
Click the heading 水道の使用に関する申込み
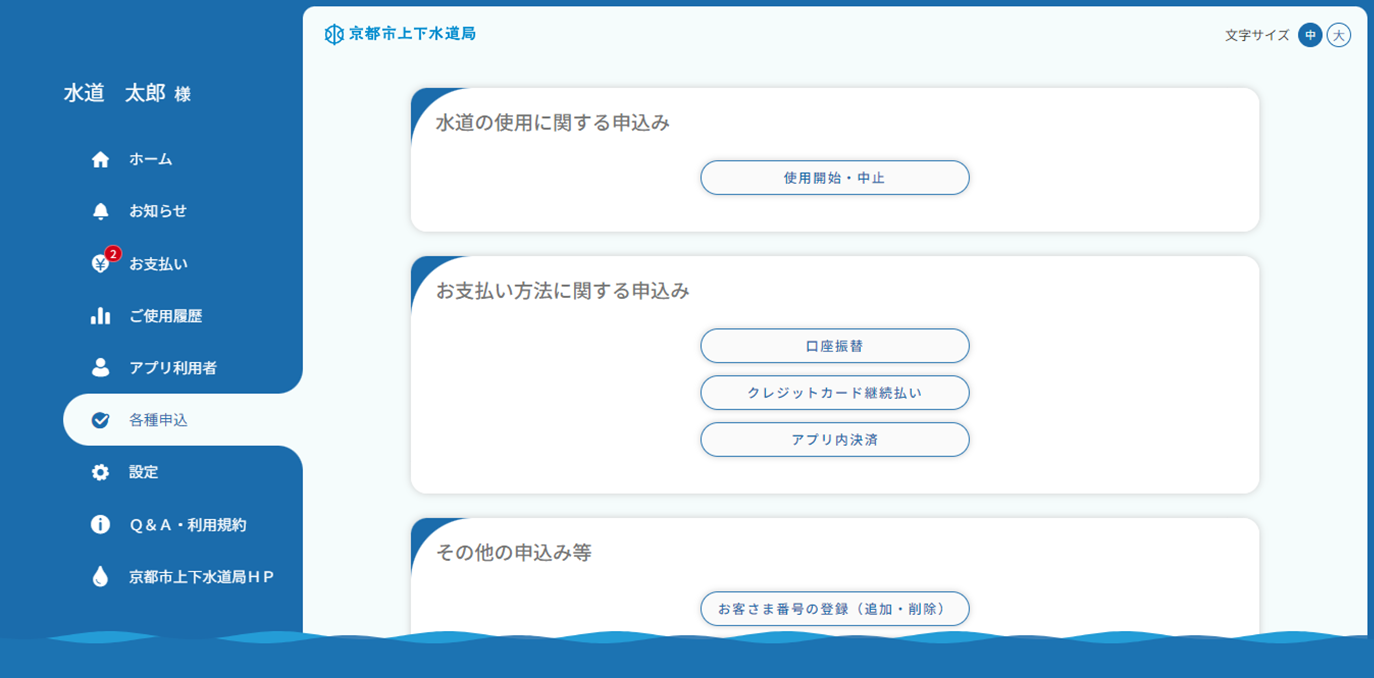click(x=553, y=123)
